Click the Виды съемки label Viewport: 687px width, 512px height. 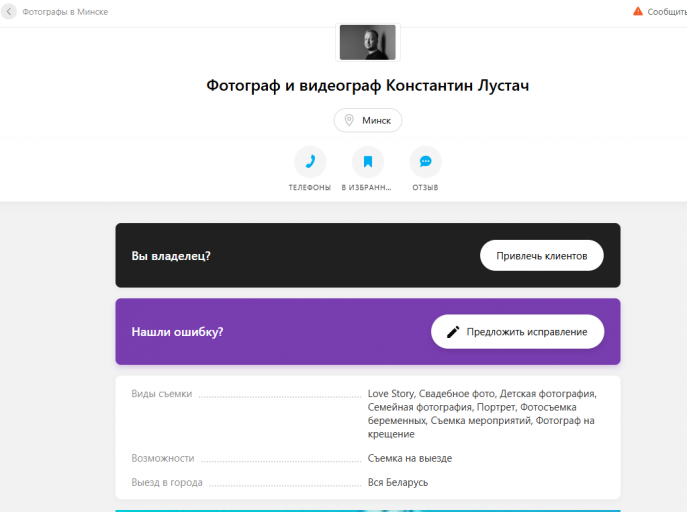click(162, 394)
